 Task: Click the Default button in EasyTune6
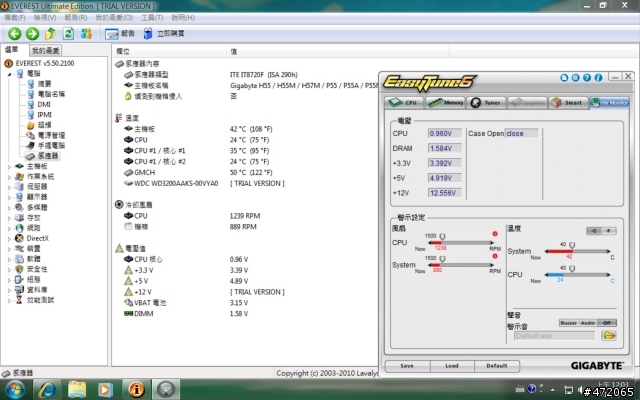click(497, 366)
